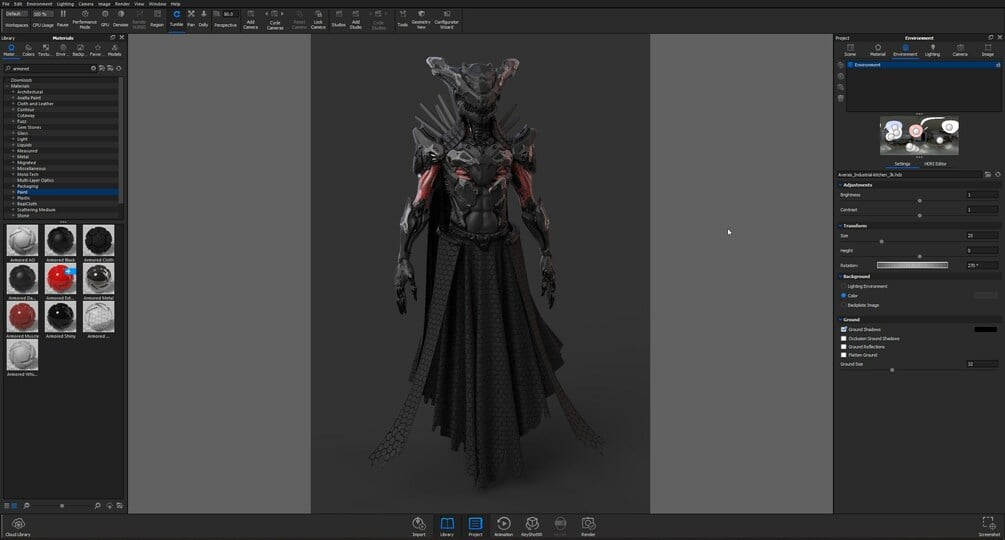Open the Lighting menu in menu bar
The height and width of the screenshot is (540, 1005).
[x=65, y=4]
